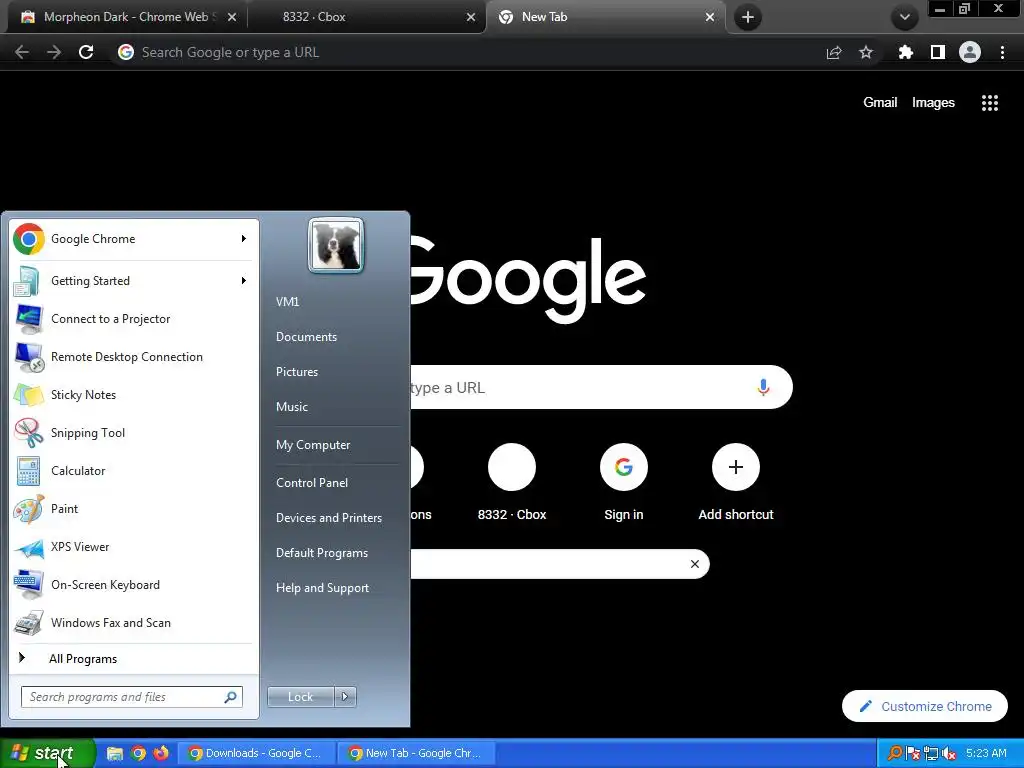Open the Gmail link
The width and height of the screenshot is (1024, 768).
[880, 103]
